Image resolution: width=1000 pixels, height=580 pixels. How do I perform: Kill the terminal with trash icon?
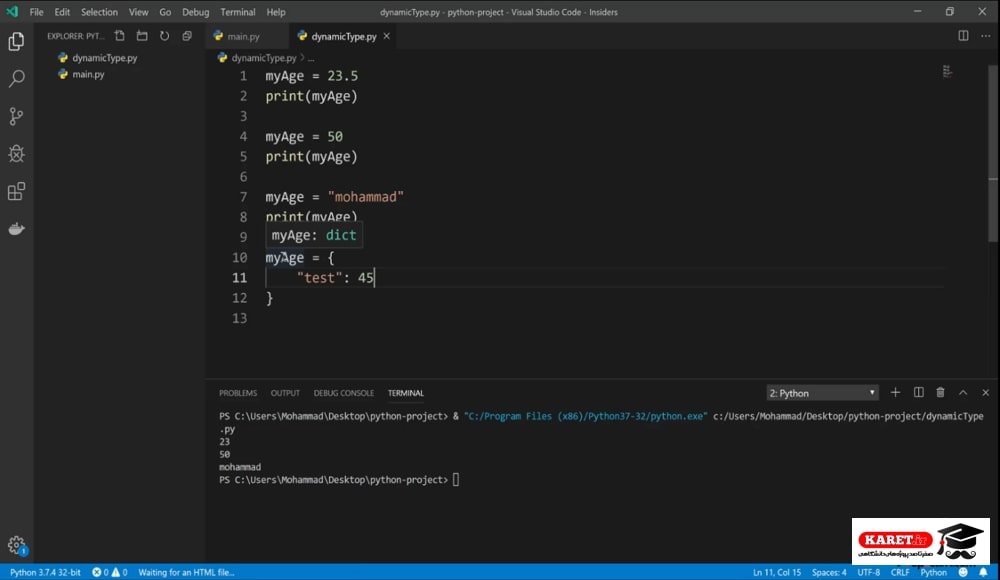[x=940, y=392]
